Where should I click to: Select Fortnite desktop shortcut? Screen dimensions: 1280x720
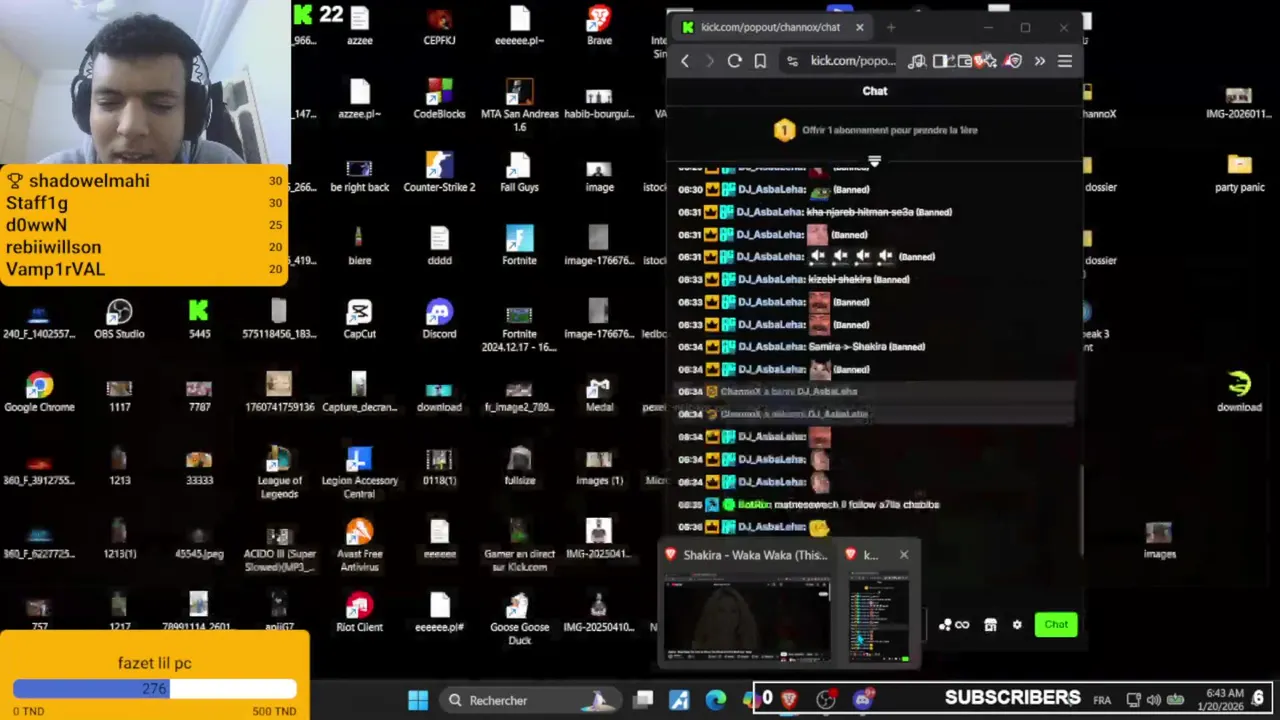tap(519, 246)
